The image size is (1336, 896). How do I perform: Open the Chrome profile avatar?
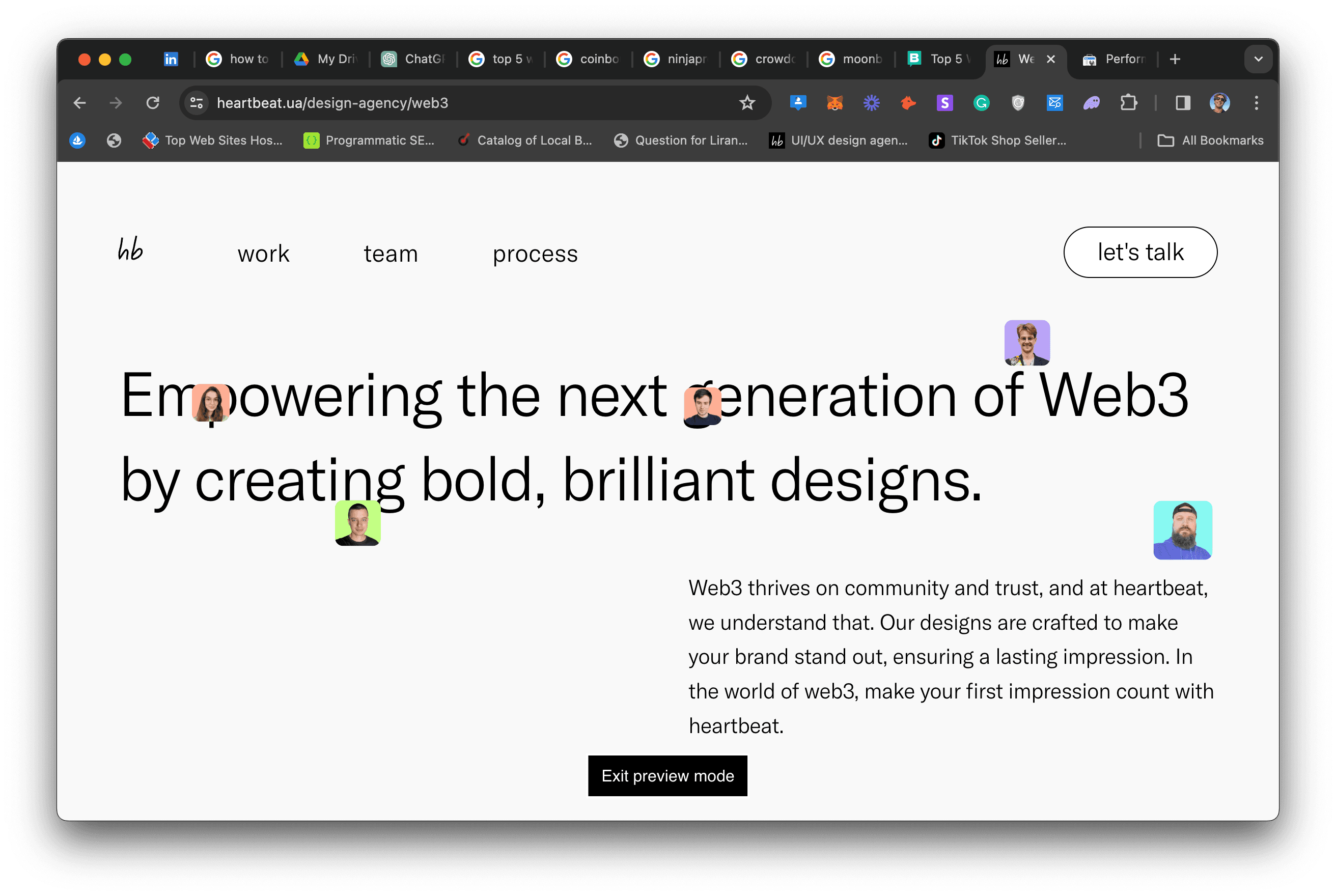(x=1220, y=103)
